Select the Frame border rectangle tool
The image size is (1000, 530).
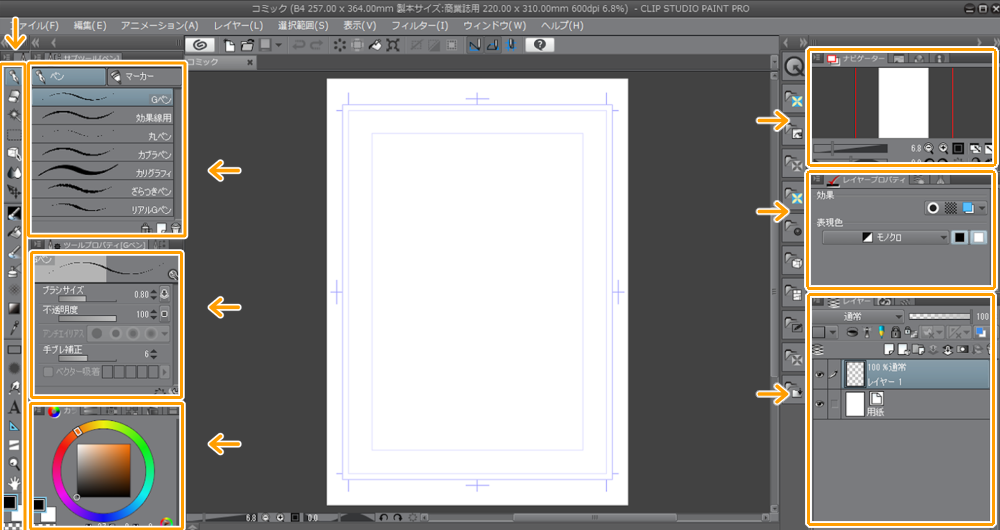13,350
